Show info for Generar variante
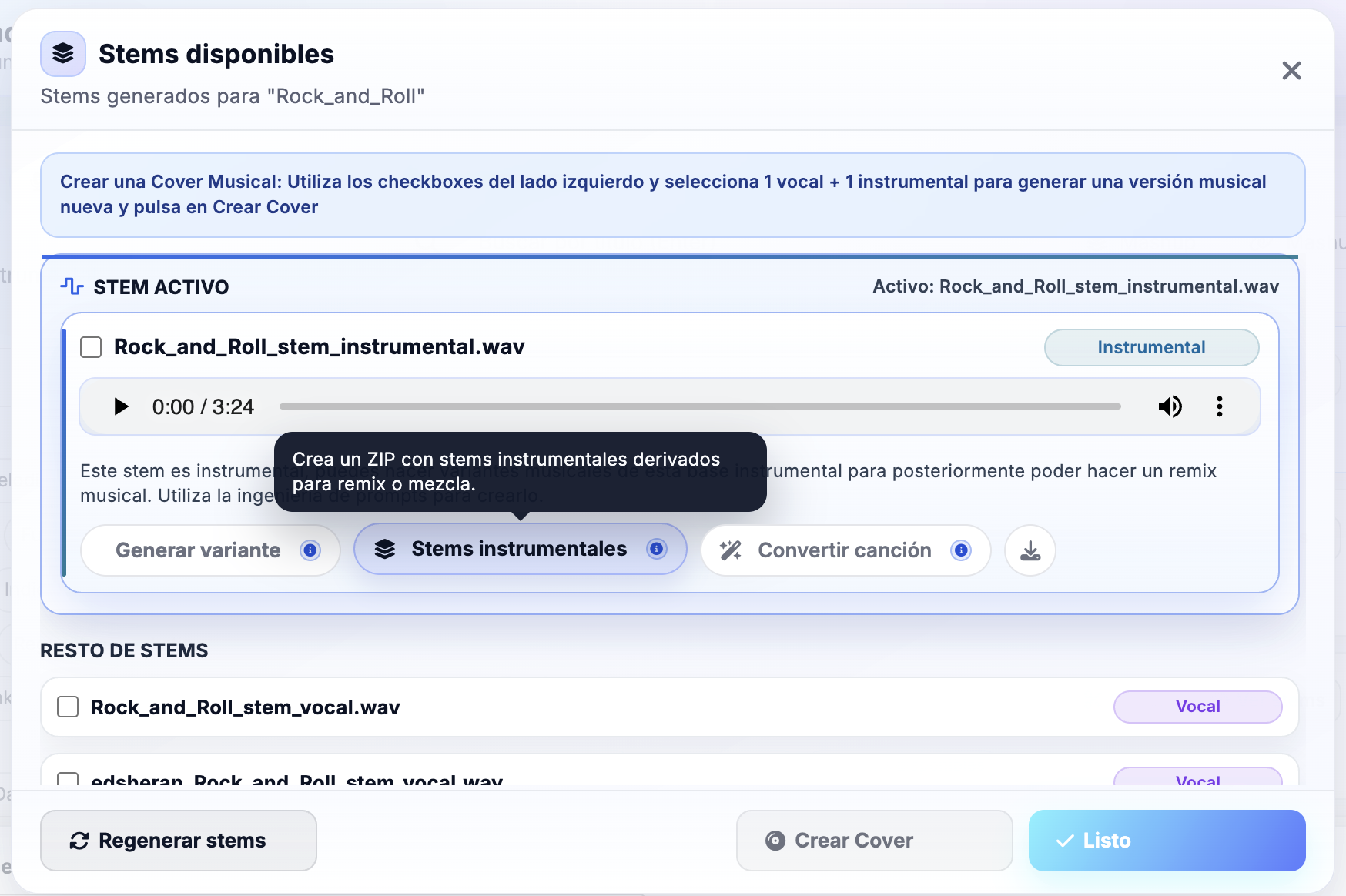1346x896 pixels. point(310,550)
